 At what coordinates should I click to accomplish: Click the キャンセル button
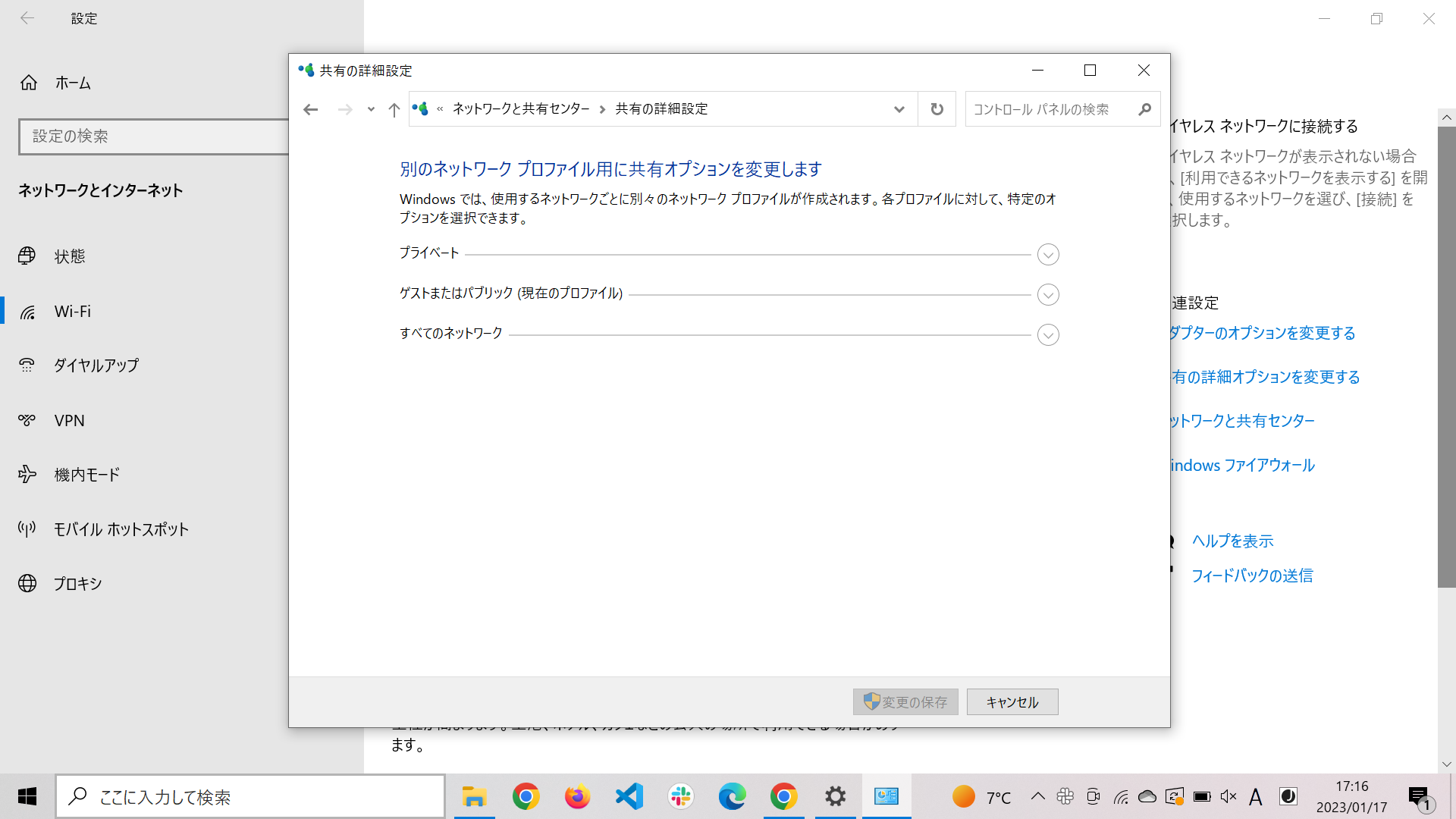point(1012,701)
